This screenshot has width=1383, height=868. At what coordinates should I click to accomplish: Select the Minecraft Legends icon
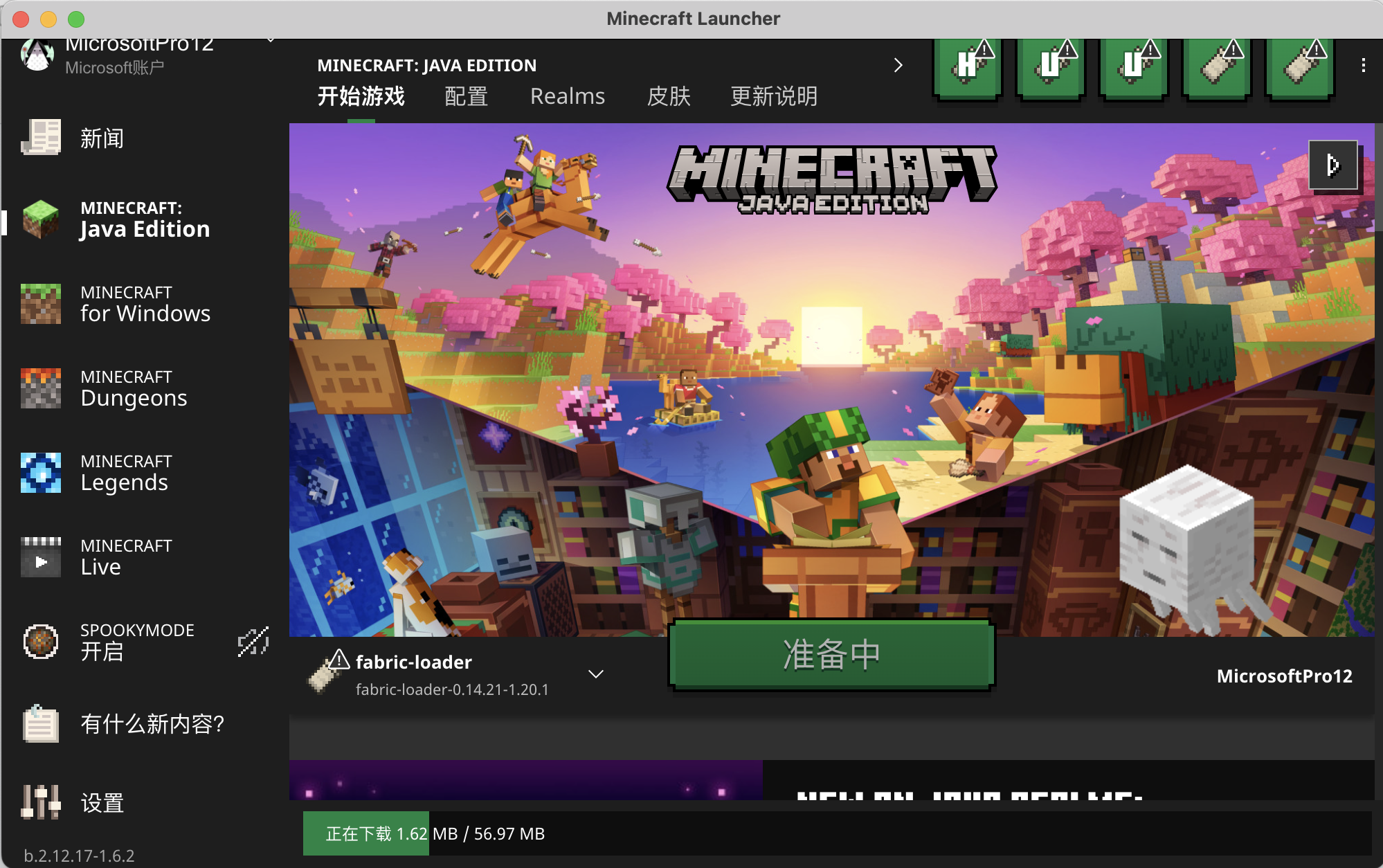[x=41, y=472]
